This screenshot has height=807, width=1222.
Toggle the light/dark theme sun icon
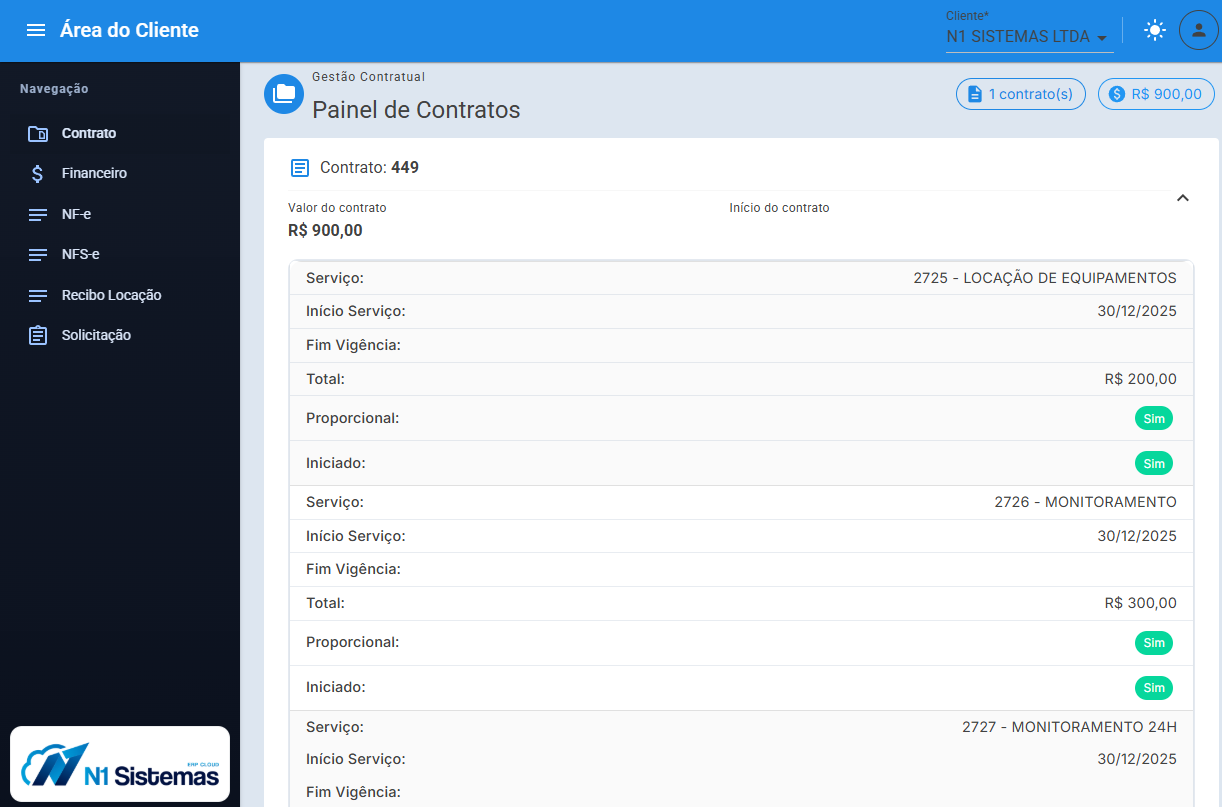(1155, 30)
